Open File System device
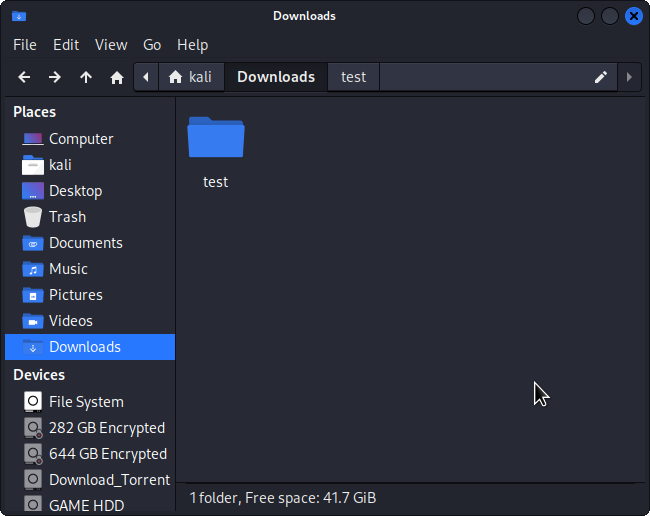This screenshot has width=650, height=516. pyautogui.click(x=90, y=402)
